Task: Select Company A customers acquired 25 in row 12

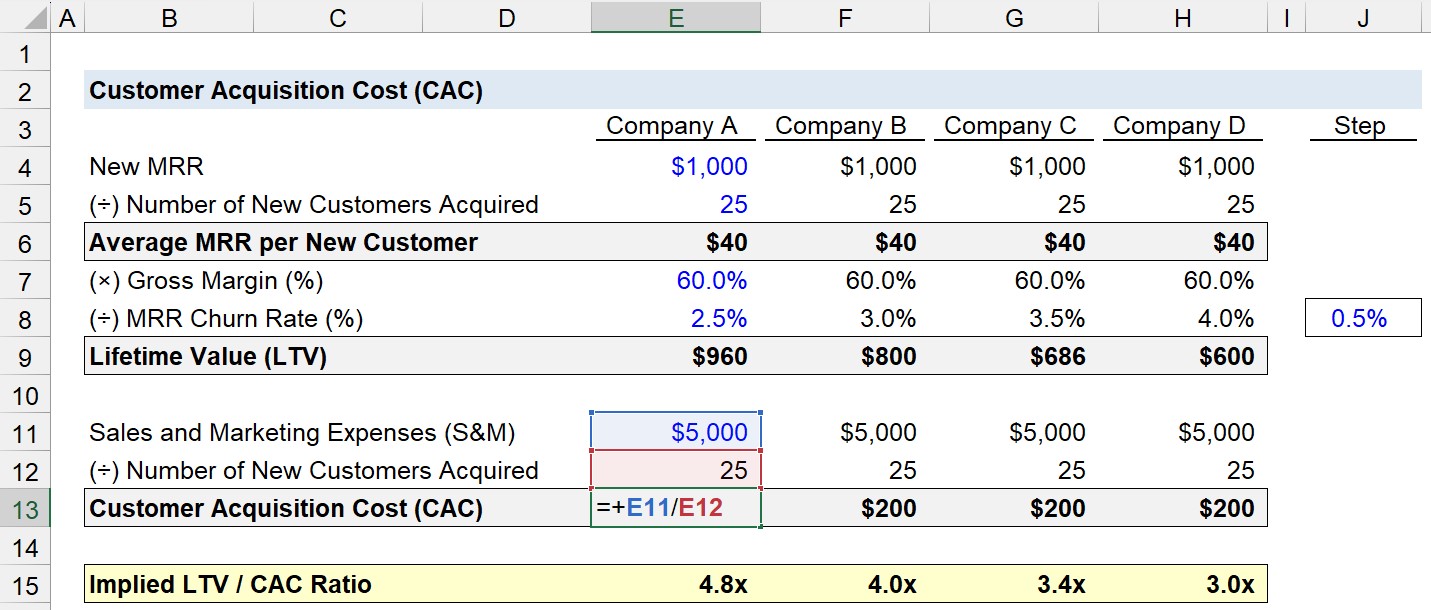Action: (x=676, y=471)
